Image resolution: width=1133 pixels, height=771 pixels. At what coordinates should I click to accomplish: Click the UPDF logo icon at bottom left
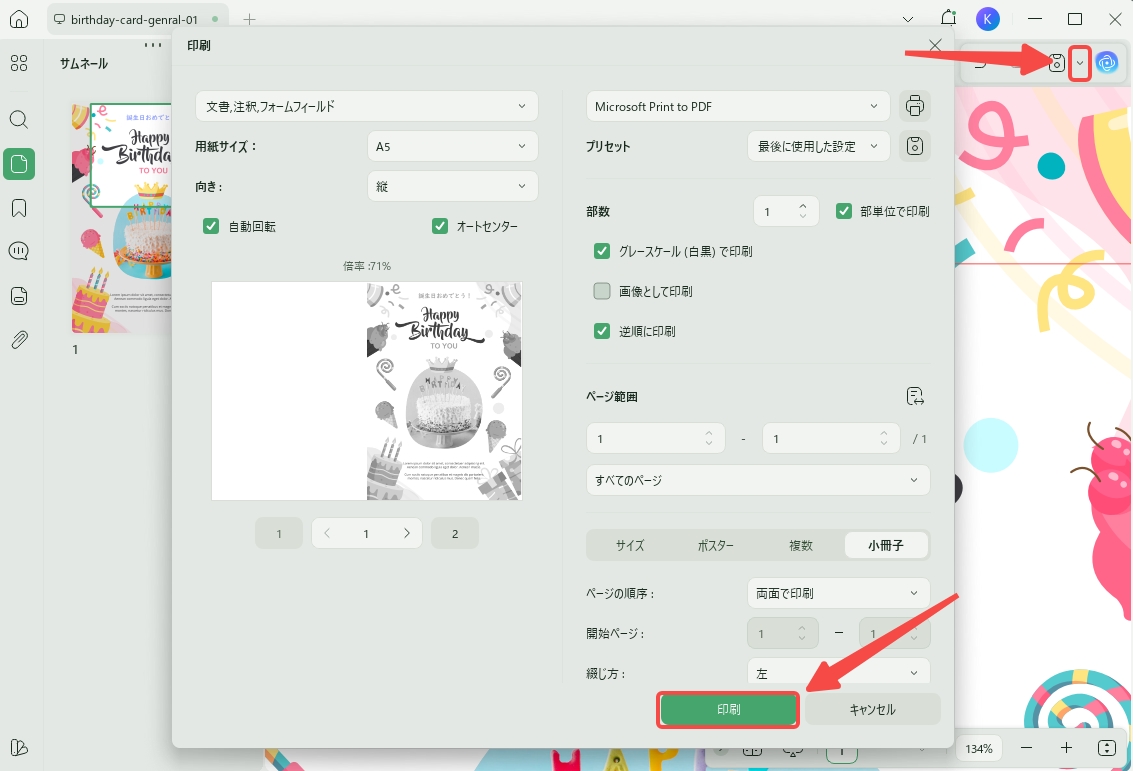point(19,747)
